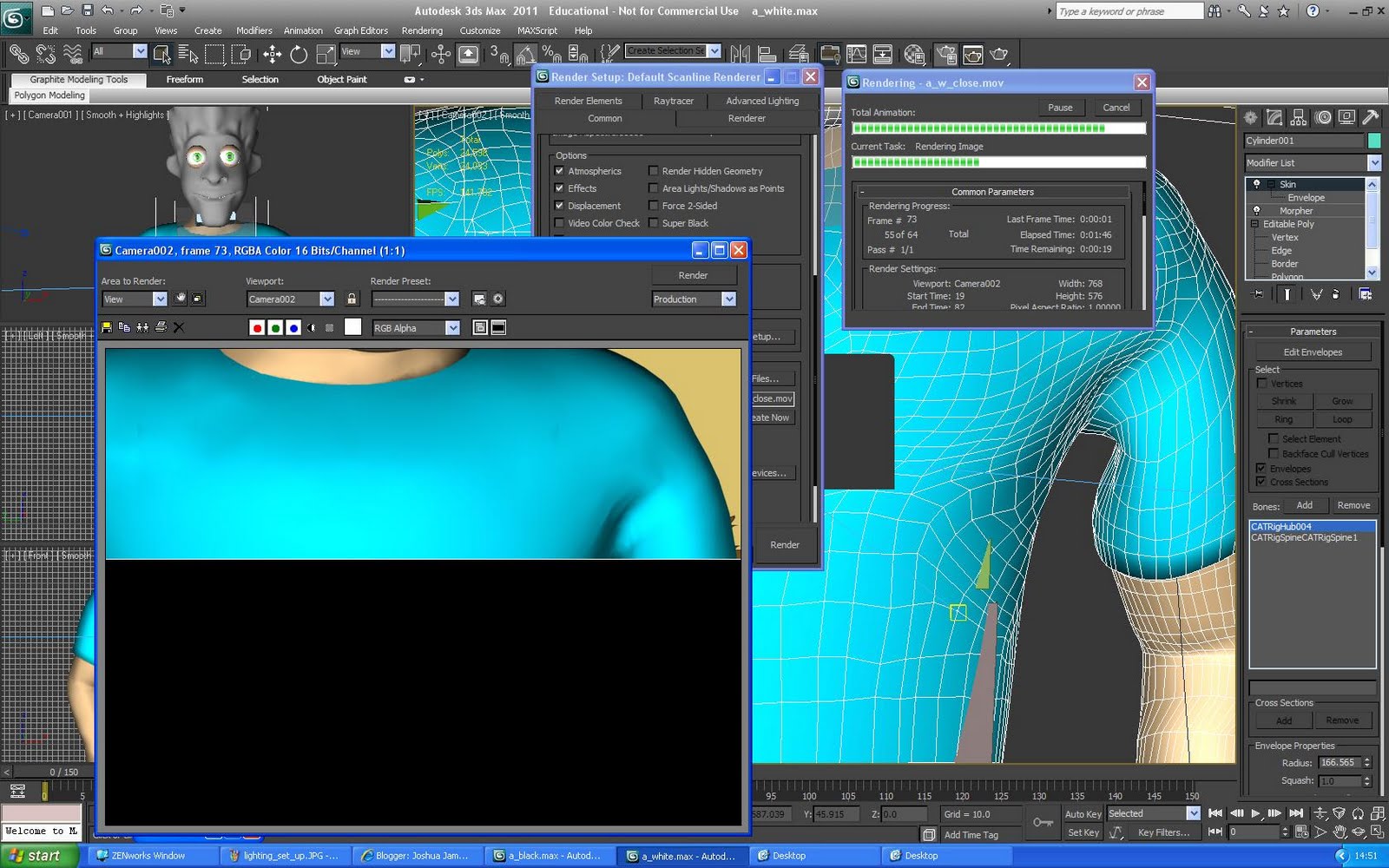Cancel the a_w_close.mov rendering

[1116, 108]
